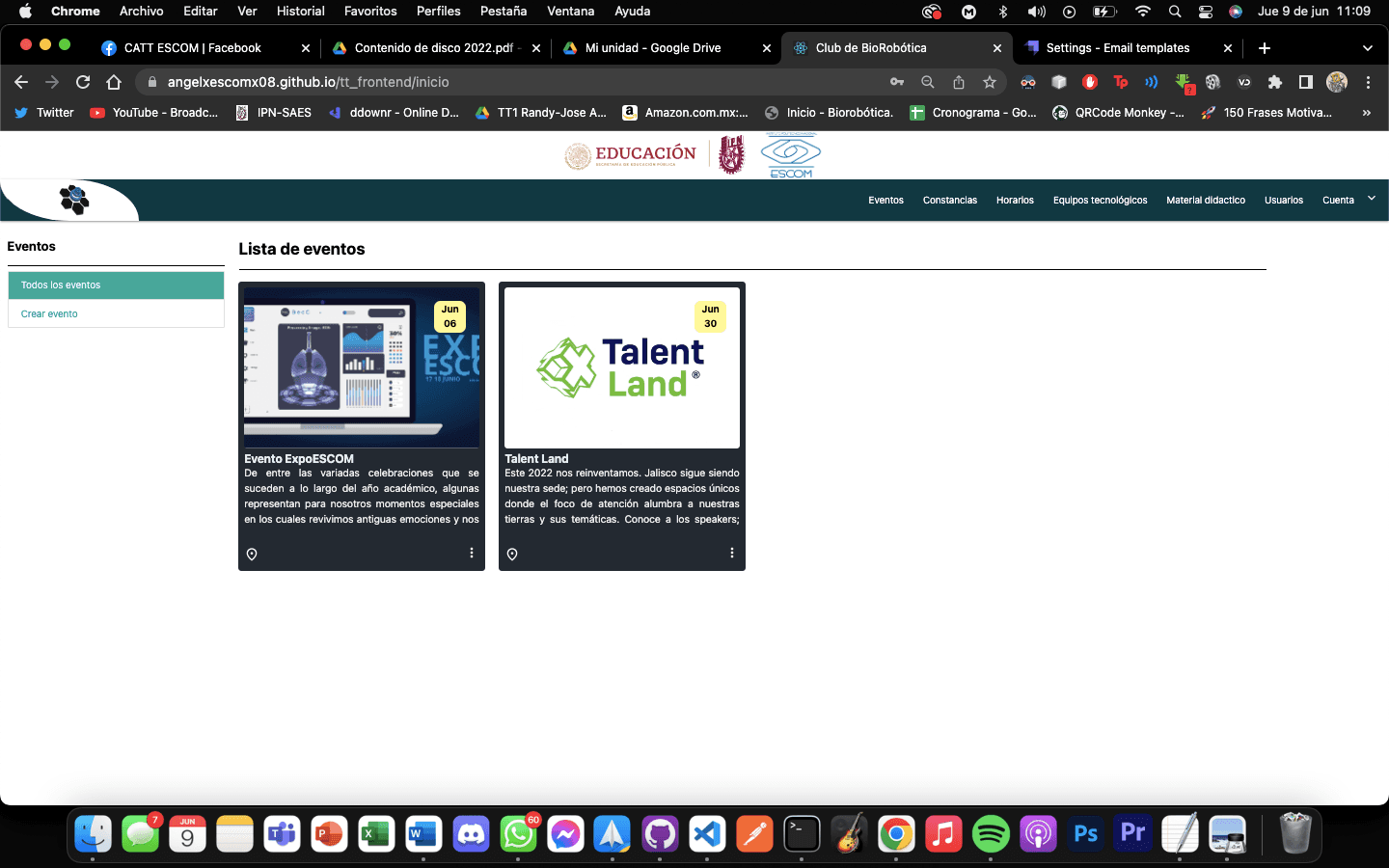Screen dimensions: 1389x868
Task: Open three-dot menu on Talent Land card
Action: [x=732, y=553]
